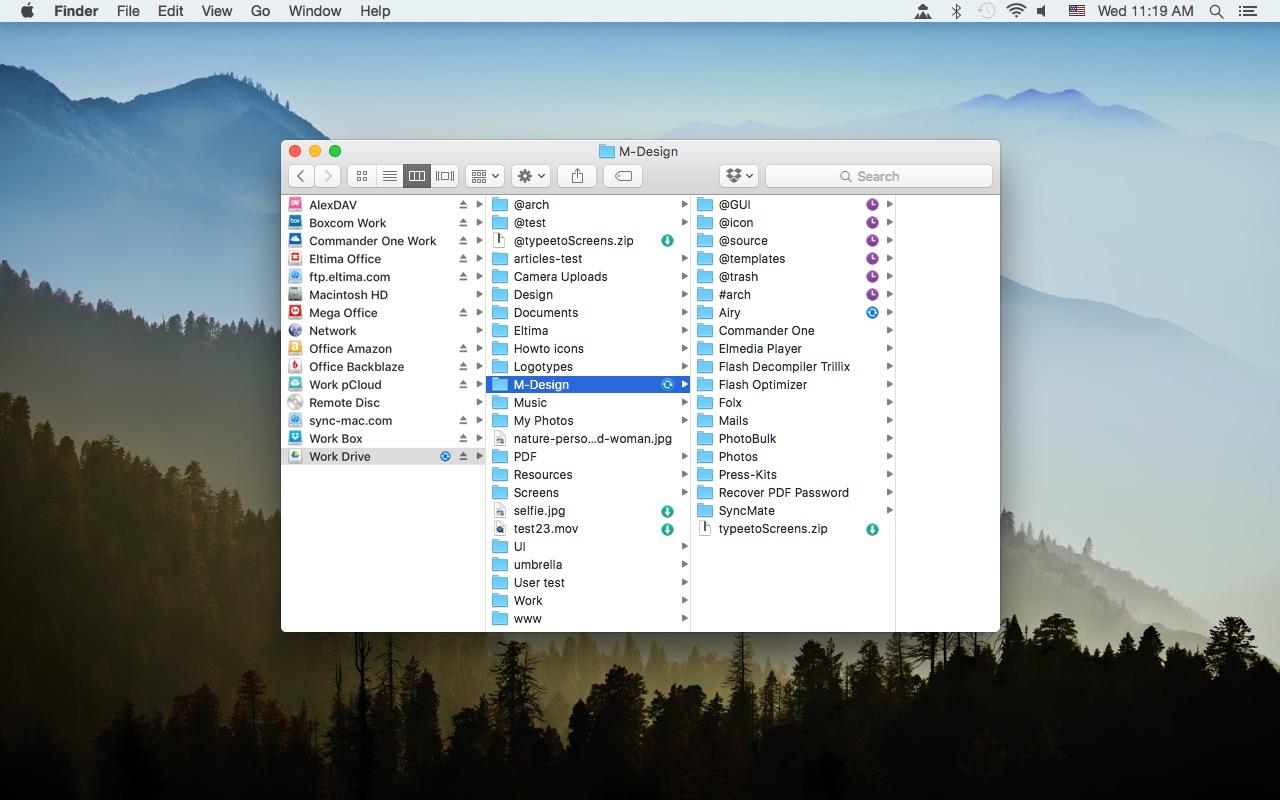Image resolution: width=1280 pixels, height=800 pixels.
Task: Open the File menu
Action: tap(128, 11)
